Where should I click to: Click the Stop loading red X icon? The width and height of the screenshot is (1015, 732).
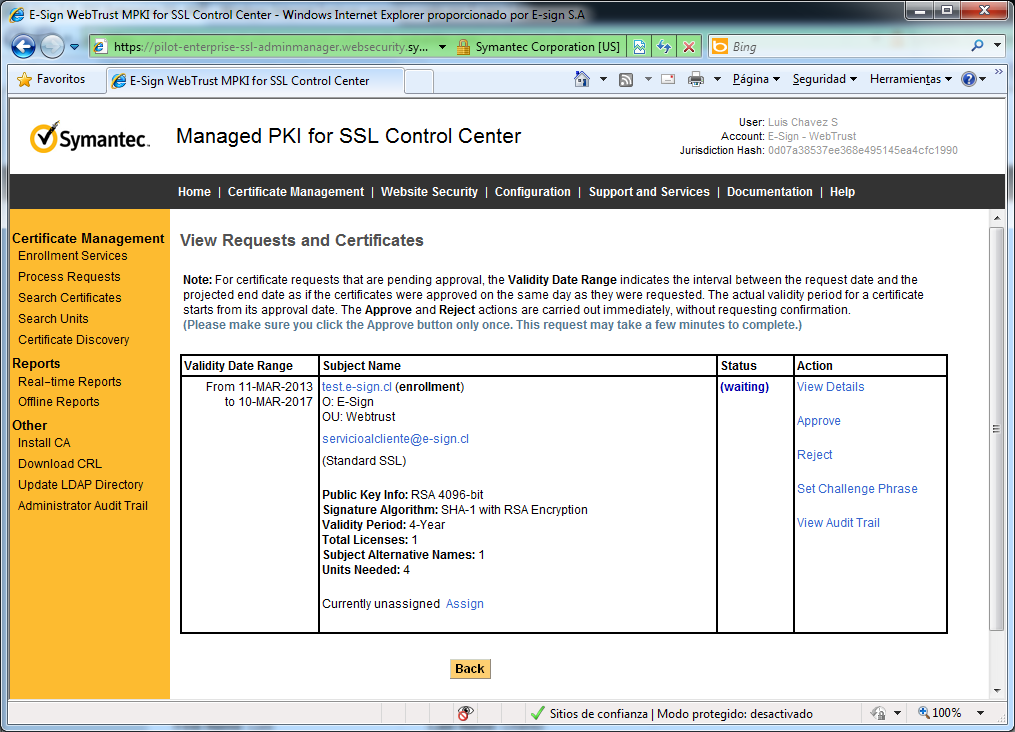click(689, 47)
